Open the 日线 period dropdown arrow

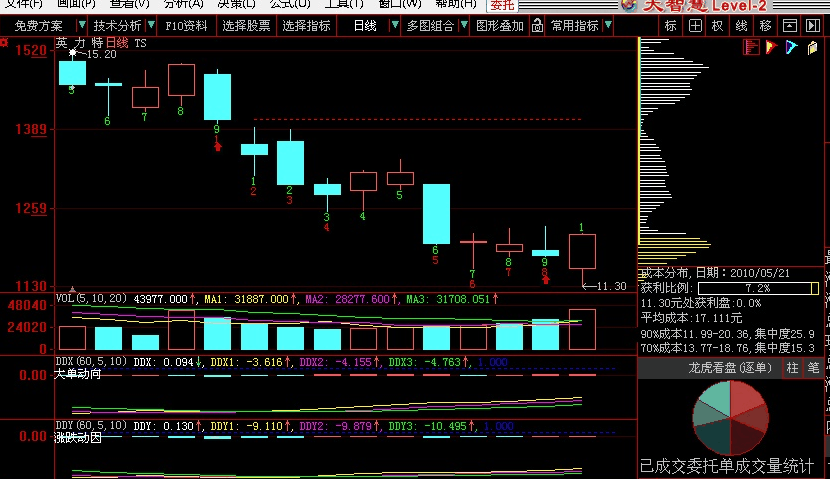[393, 25]
